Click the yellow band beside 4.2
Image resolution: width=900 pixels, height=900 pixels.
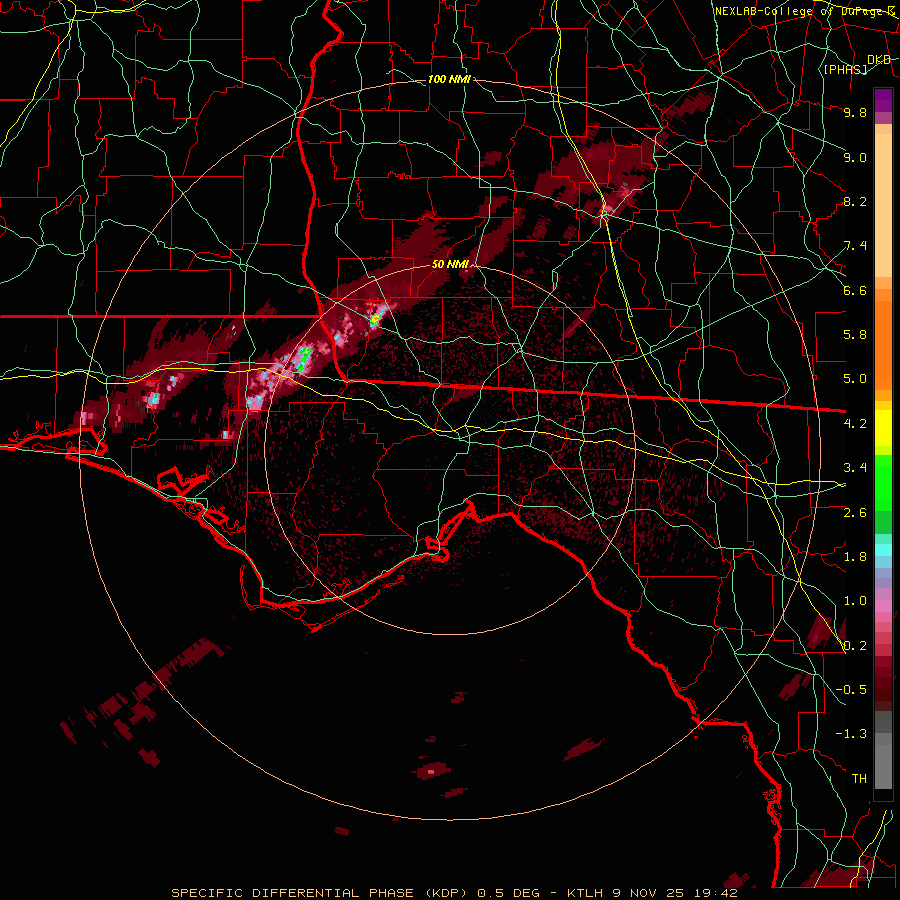click(x=883, y=428)
